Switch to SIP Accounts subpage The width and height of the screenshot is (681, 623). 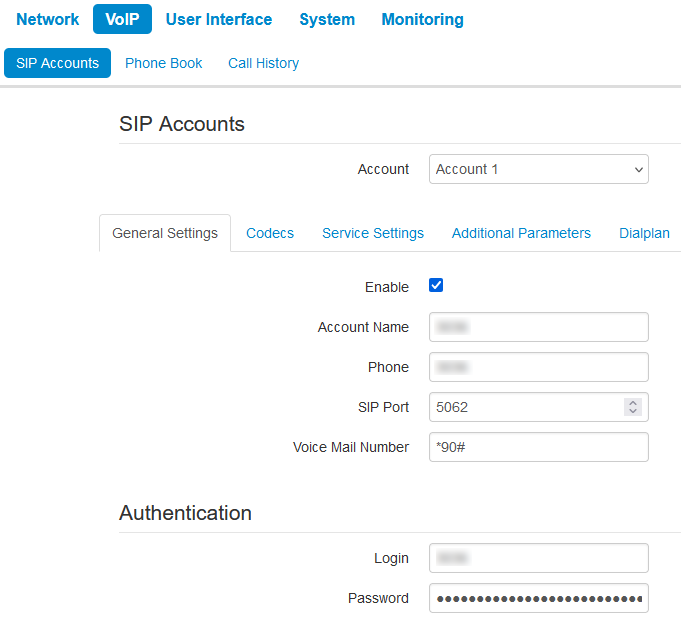click(57, 63)
